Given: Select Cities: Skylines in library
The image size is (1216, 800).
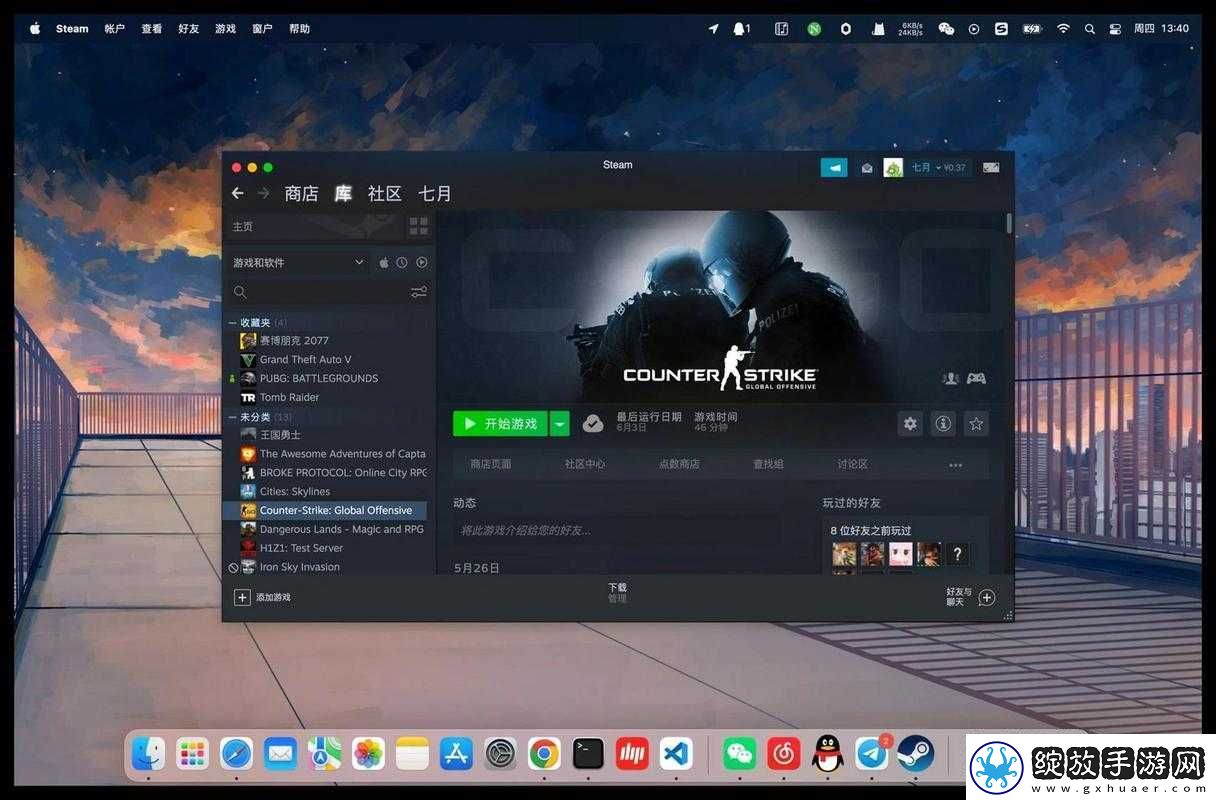Looking at the screenshot, I should click(x=295, y=491).
